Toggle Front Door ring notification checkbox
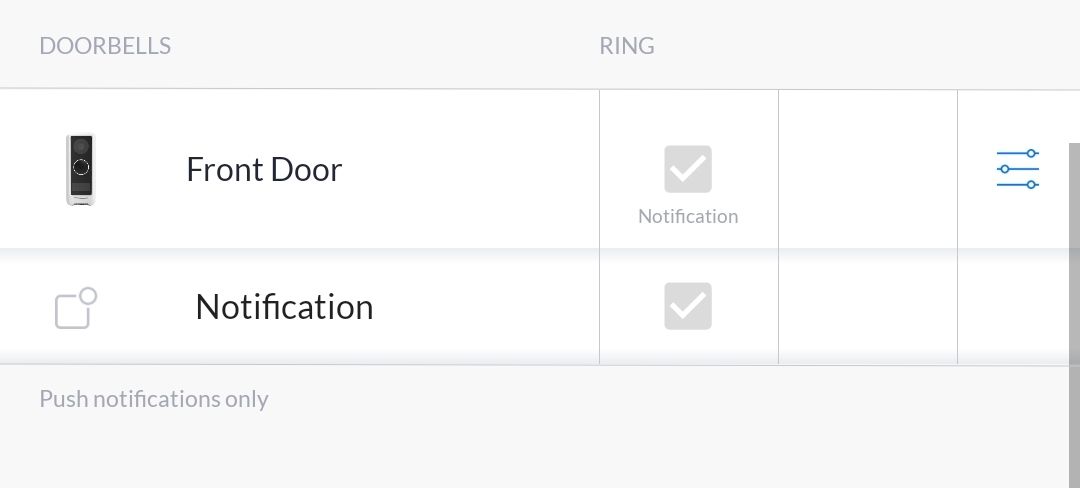This screenshot has height=488, width=1080. click(688, 169)
